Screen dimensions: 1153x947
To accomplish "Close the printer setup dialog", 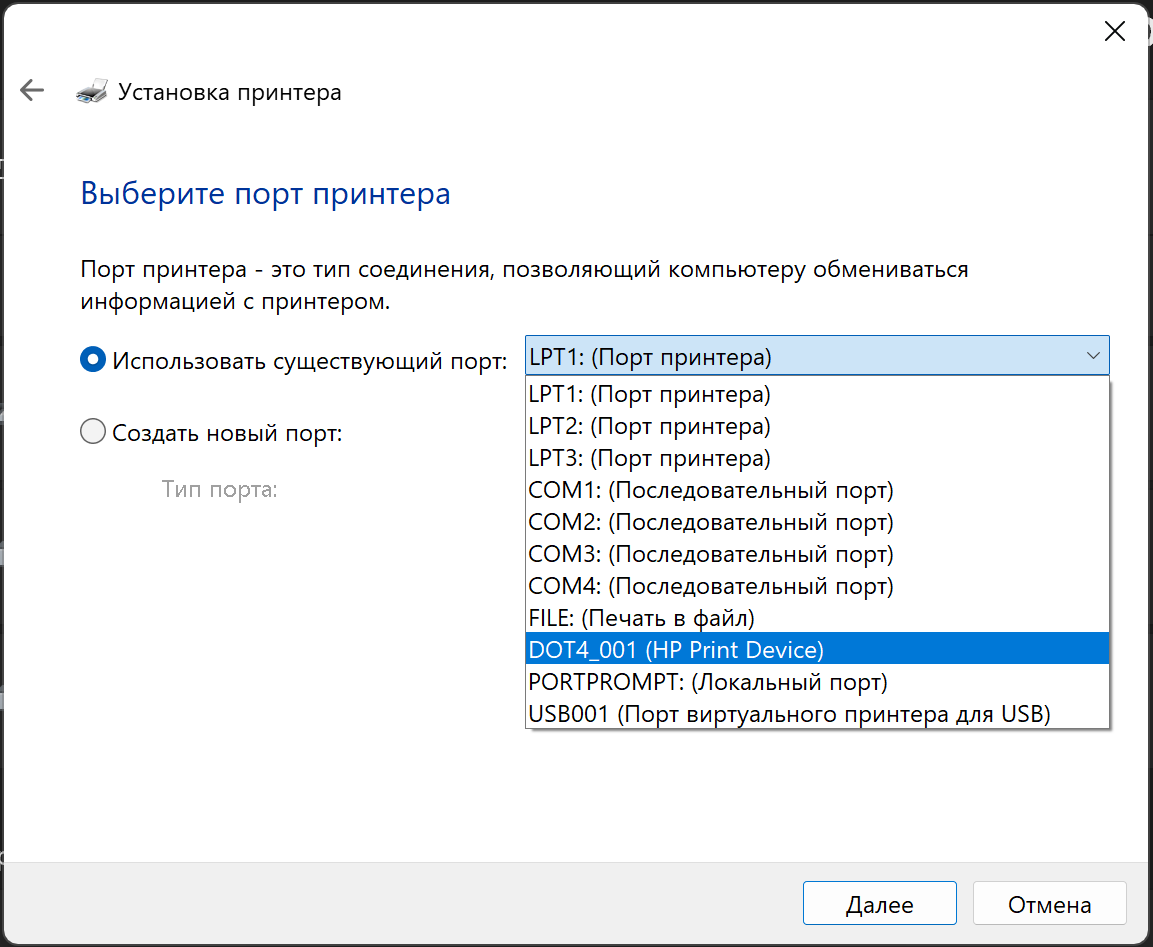I will click(x=1114, y=31).
